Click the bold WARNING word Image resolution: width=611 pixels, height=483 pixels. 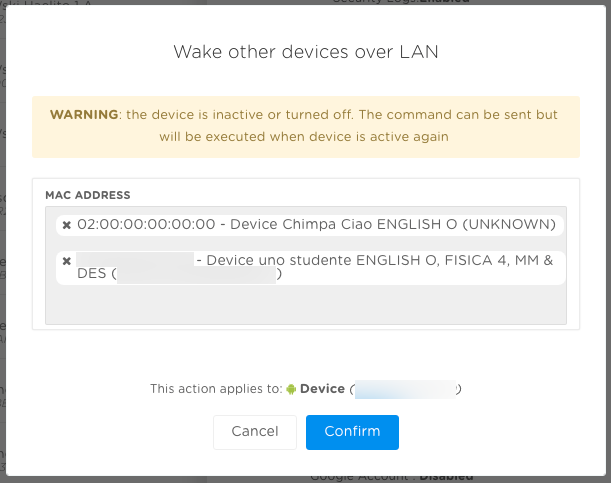point(84,115)
